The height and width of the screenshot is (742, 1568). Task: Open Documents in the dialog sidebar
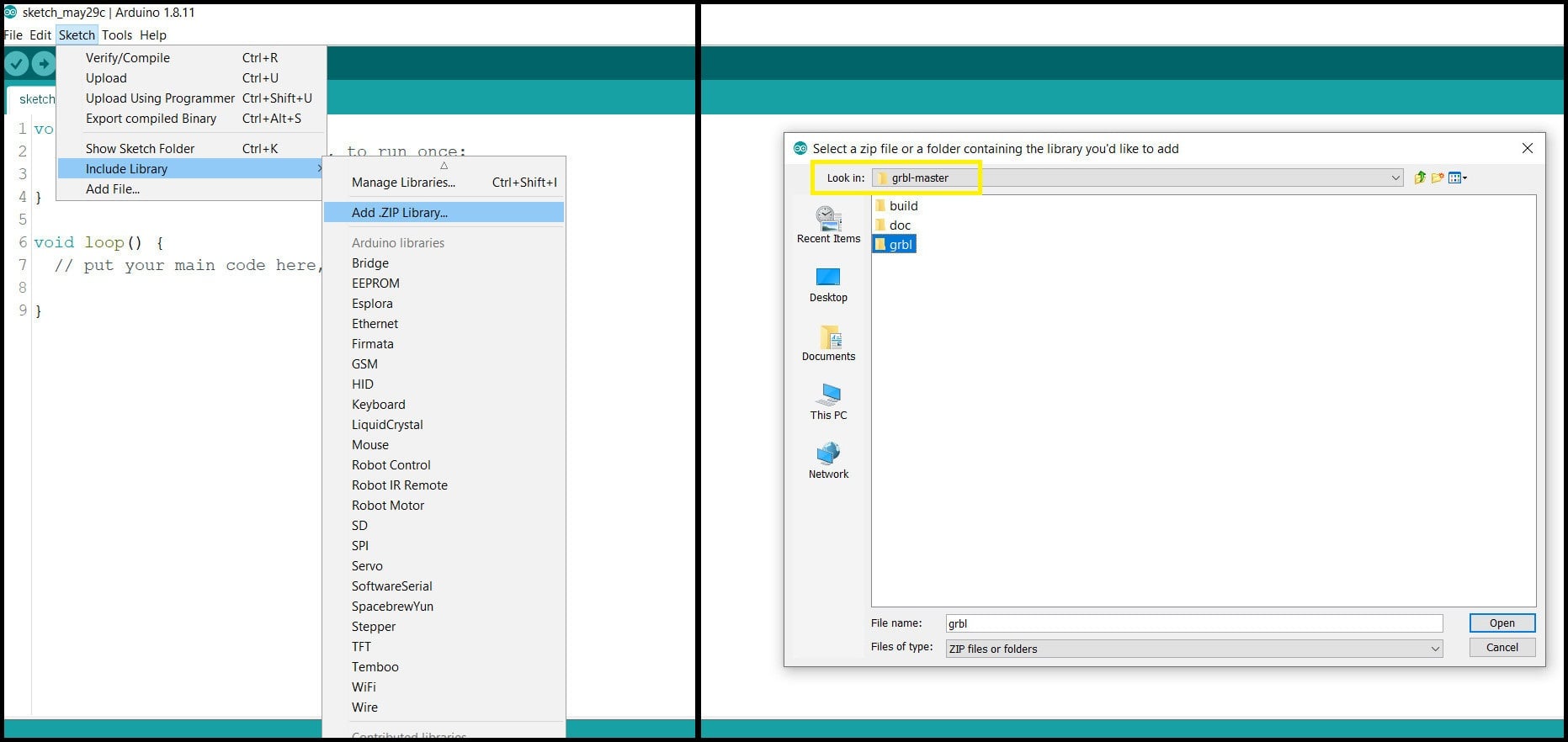click(x=829, y=343)
